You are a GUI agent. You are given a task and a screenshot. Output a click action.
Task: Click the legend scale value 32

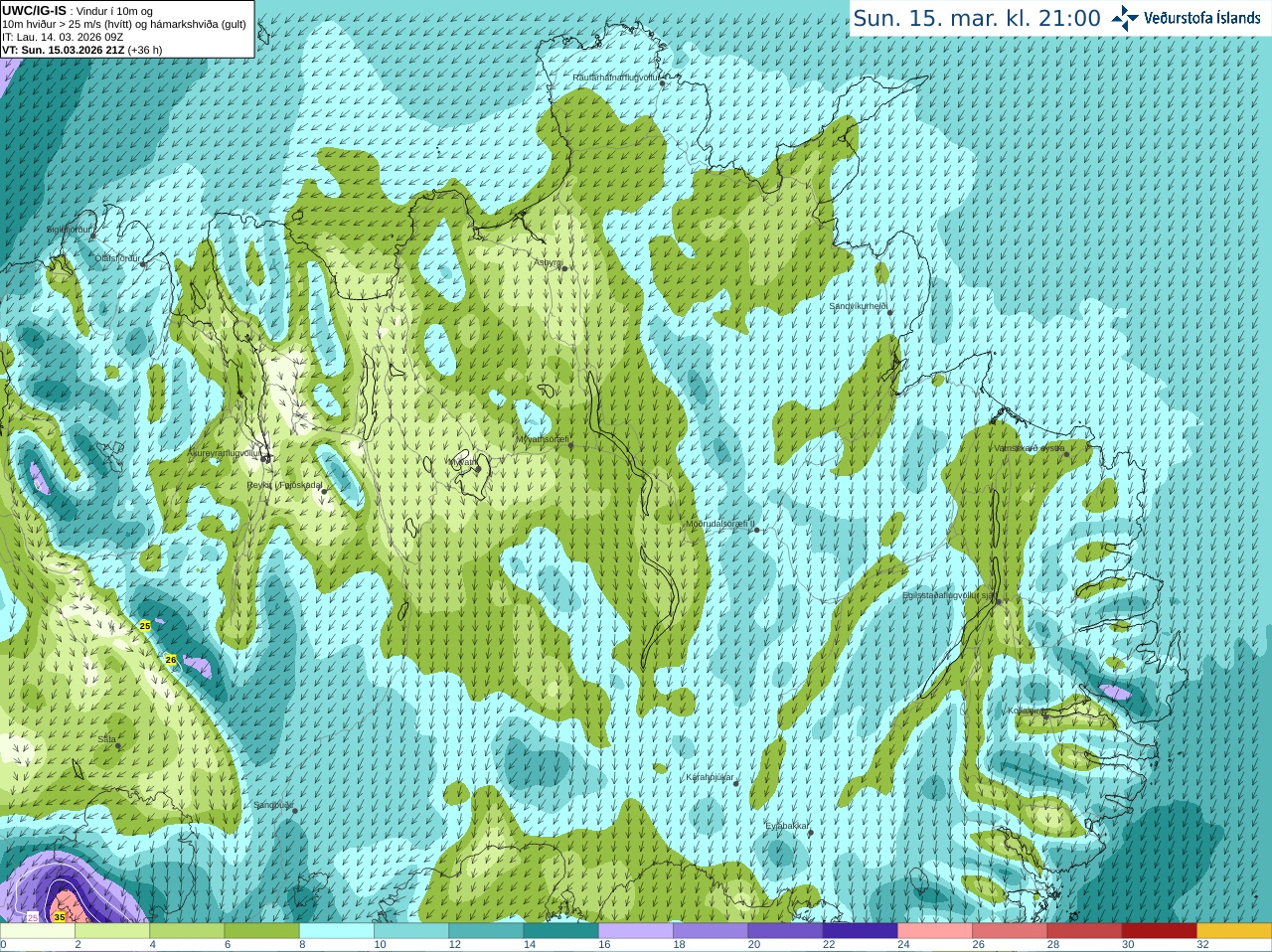(1202, 945)
